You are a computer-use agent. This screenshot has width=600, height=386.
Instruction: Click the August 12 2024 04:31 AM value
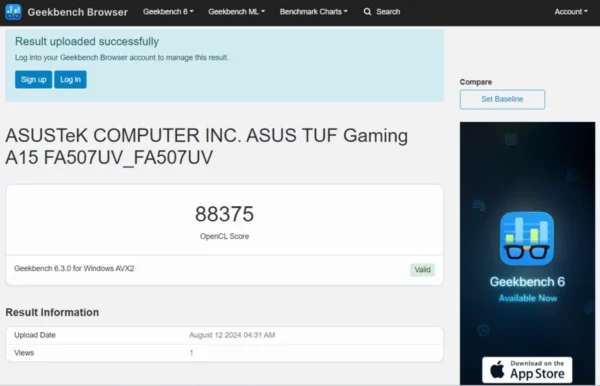[232, 335]
